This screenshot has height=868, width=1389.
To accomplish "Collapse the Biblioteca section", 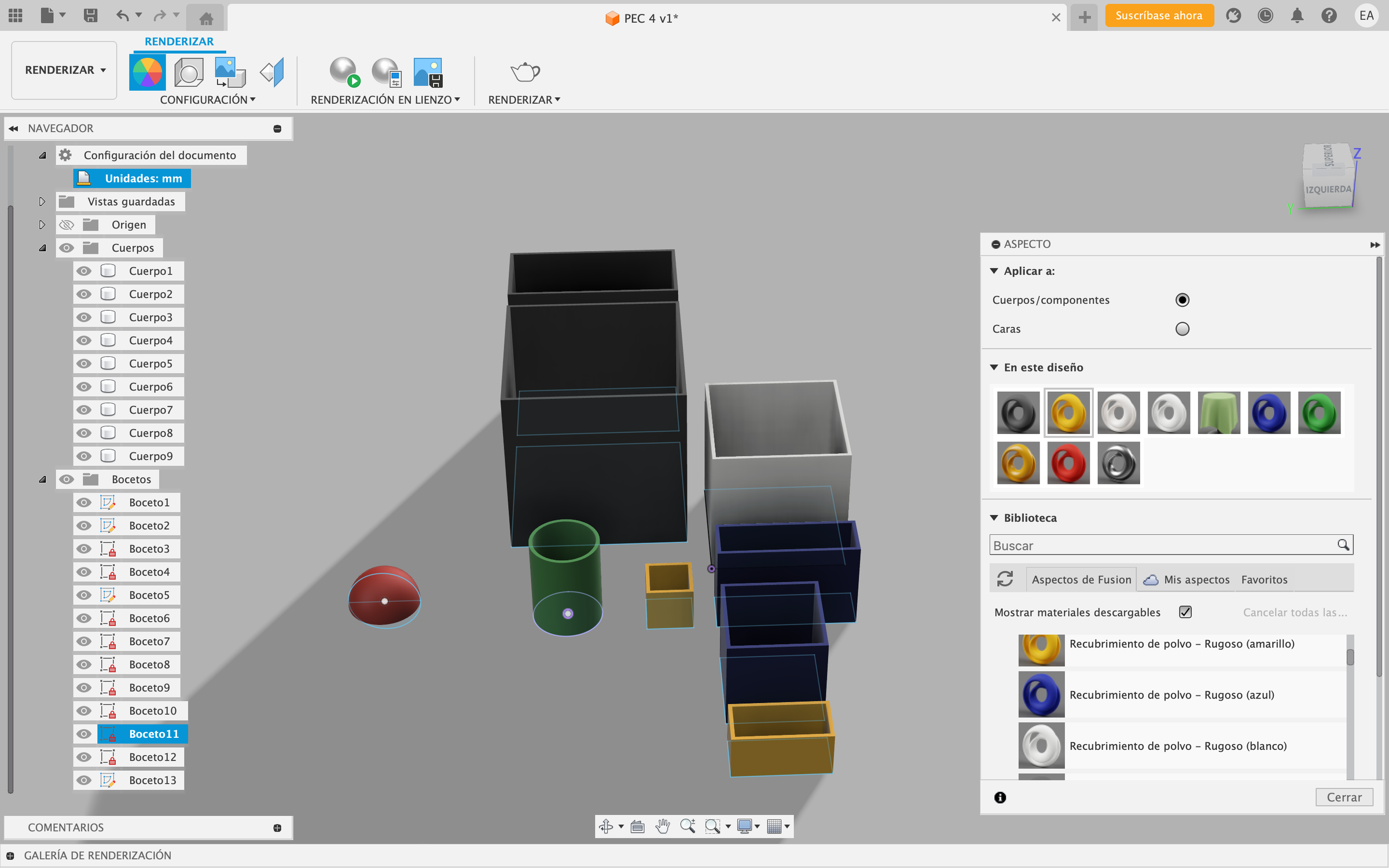I will [994, 518].
